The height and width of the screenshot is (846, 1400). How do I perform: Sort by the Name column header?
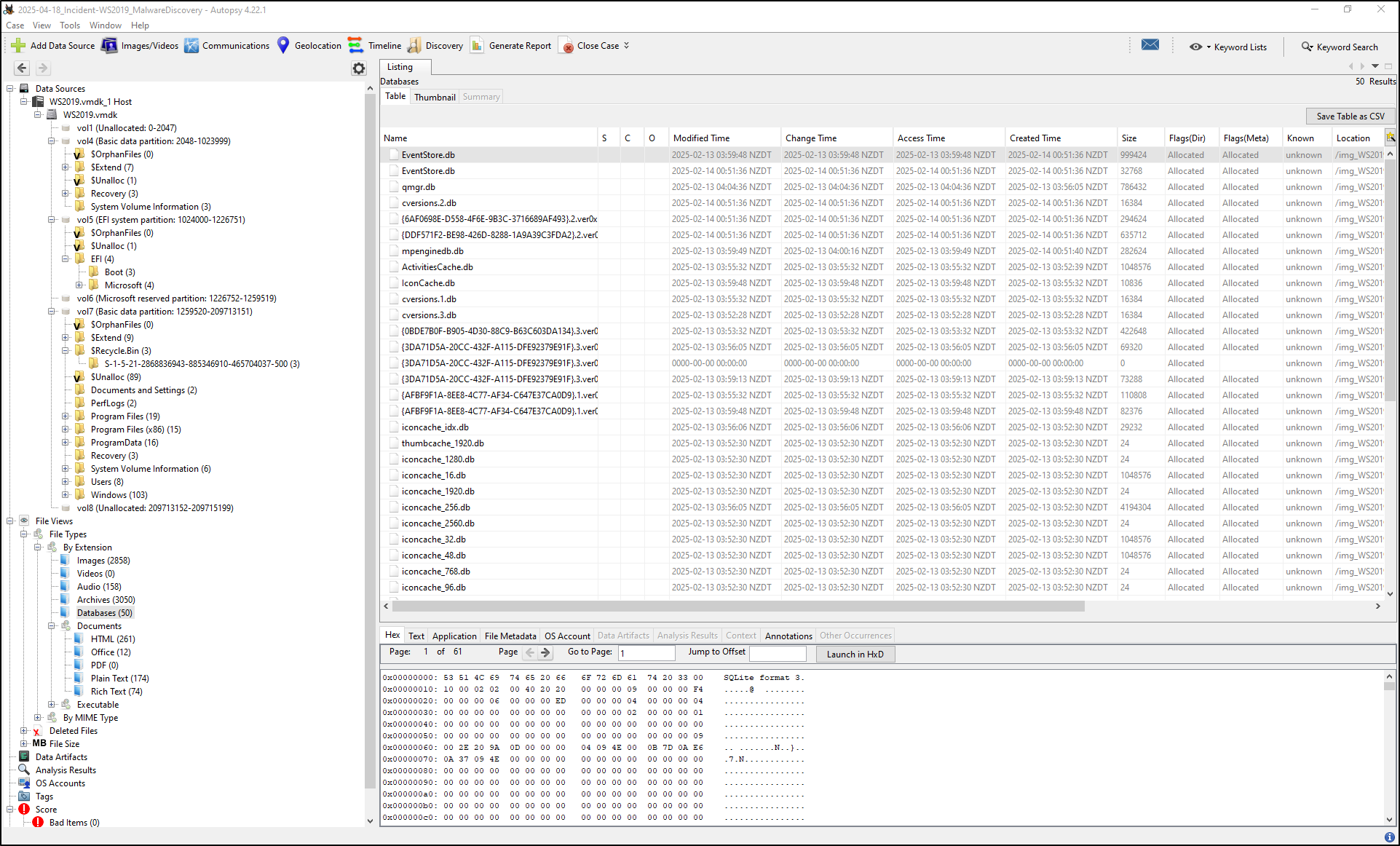(489, 138)
